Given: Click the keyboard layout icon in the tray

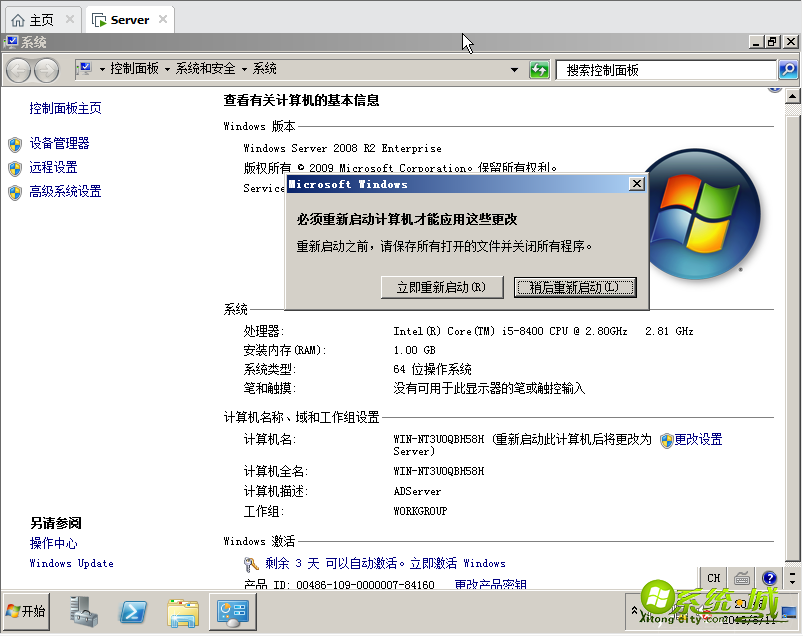Looking at the screenshot, I should click(741, 578).
